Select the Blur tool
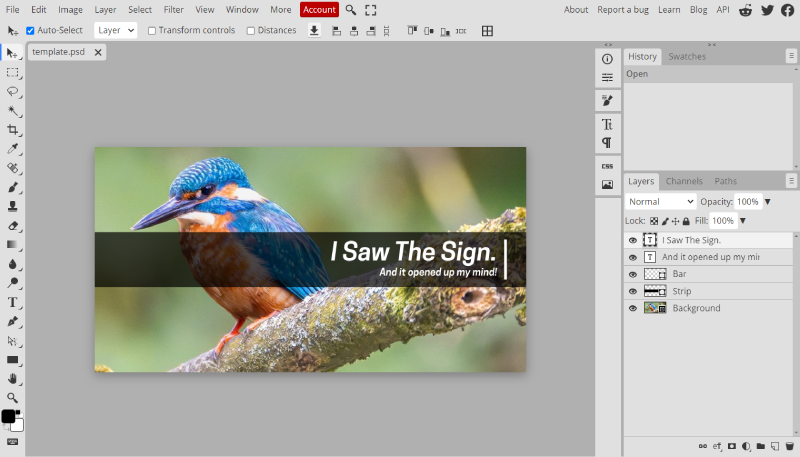Image resolution: width=800 pixels, height=457 pixels. (12, 264)
